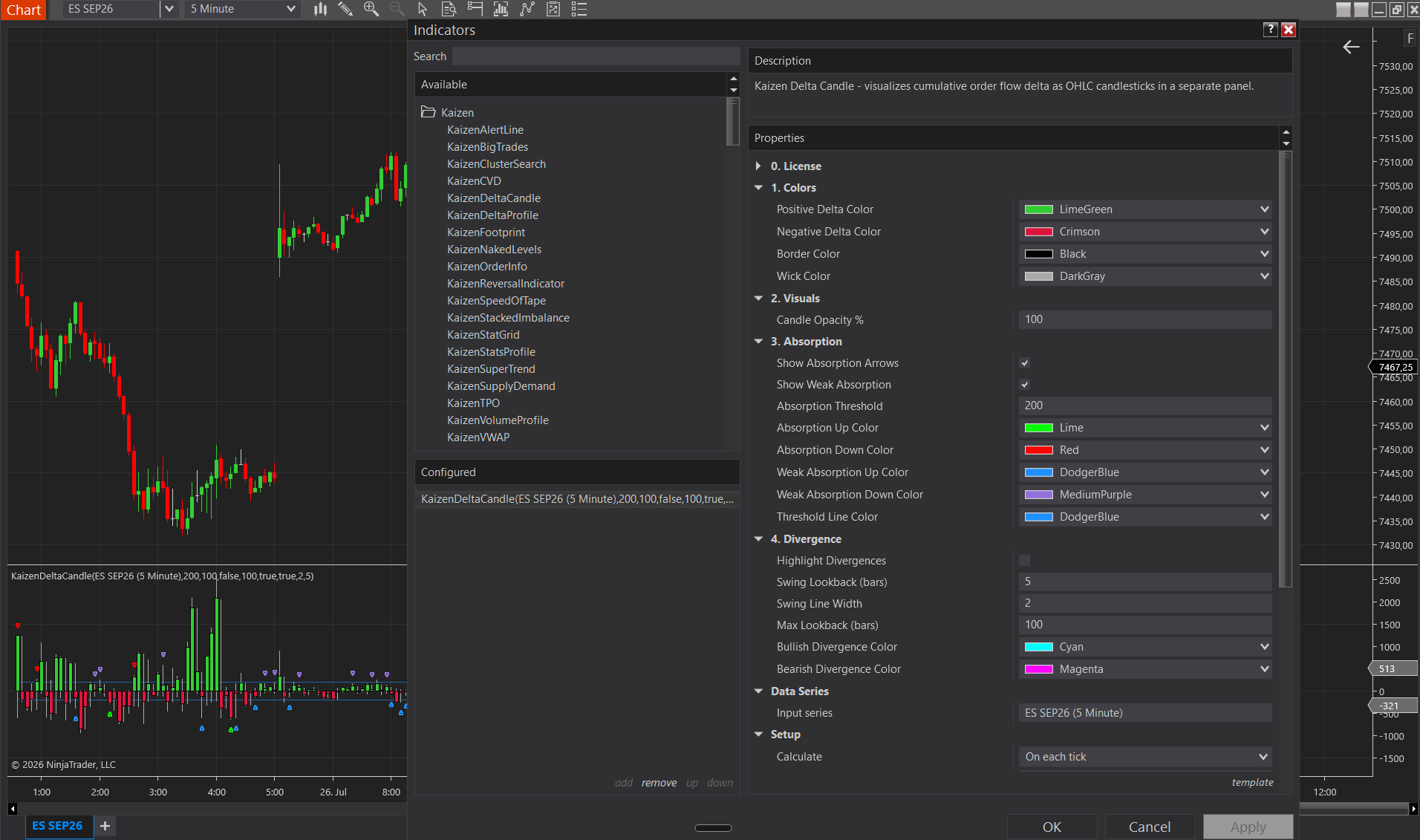Select the configured KaizenDeltaCandle entry

click(577, 499)
